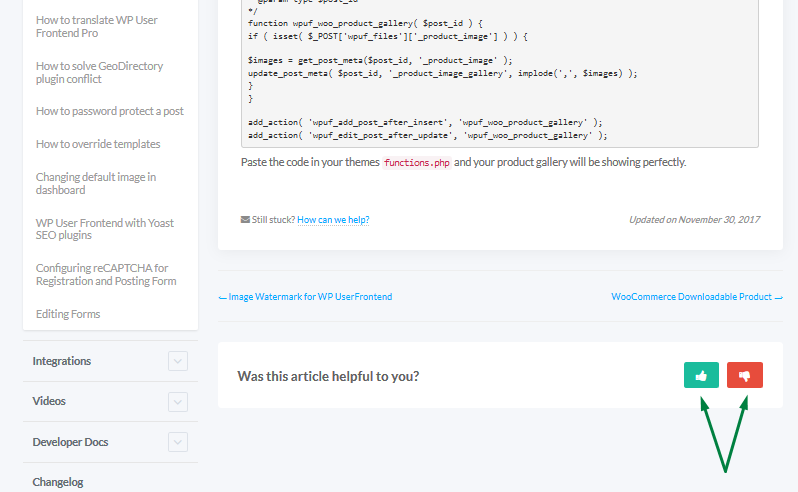
Task: Open 'How to password protect a post'
Action: point(109,111)
